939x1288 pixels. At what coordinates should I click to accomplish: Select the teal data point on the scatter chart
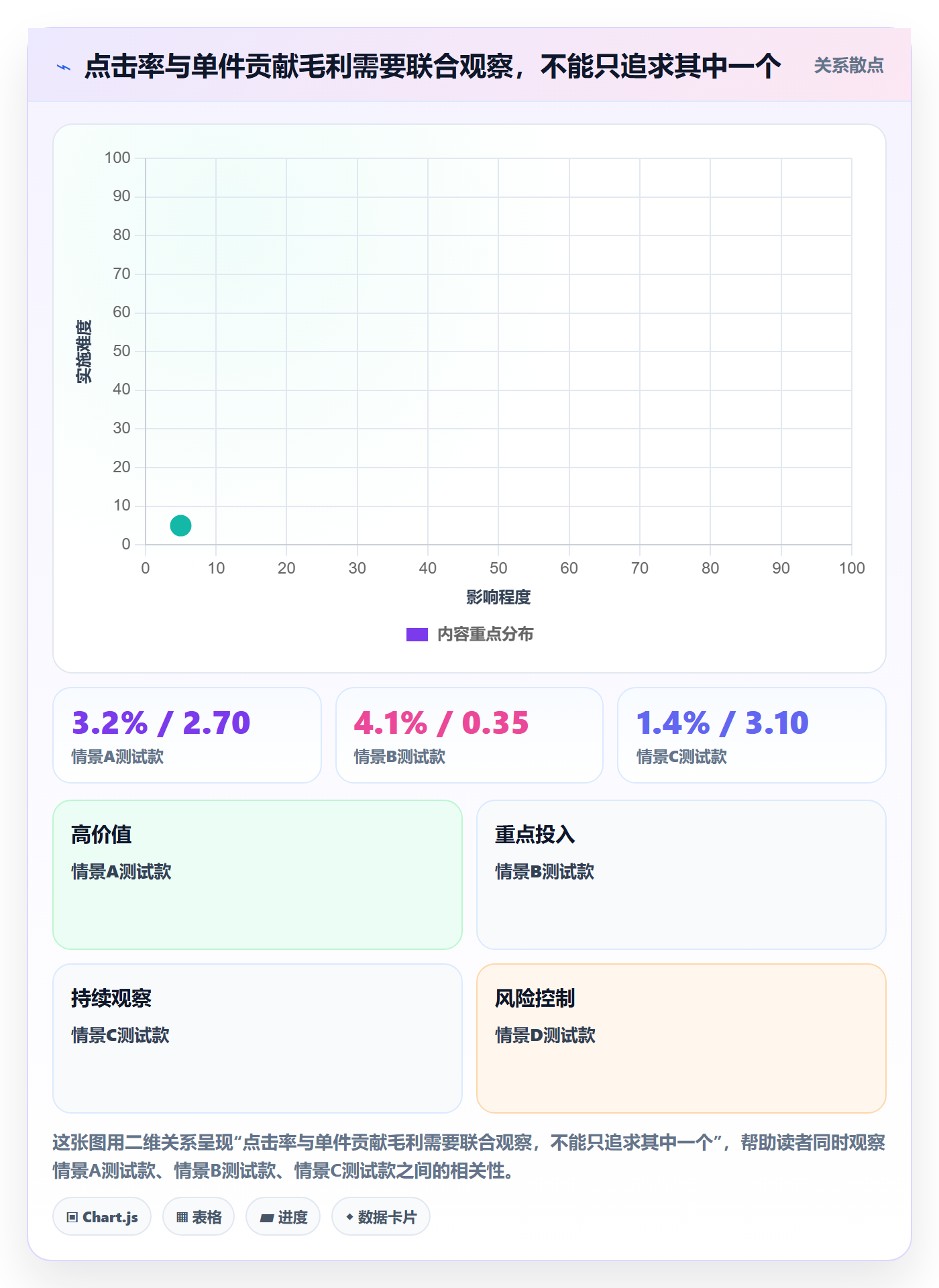[x=180, y=525]
